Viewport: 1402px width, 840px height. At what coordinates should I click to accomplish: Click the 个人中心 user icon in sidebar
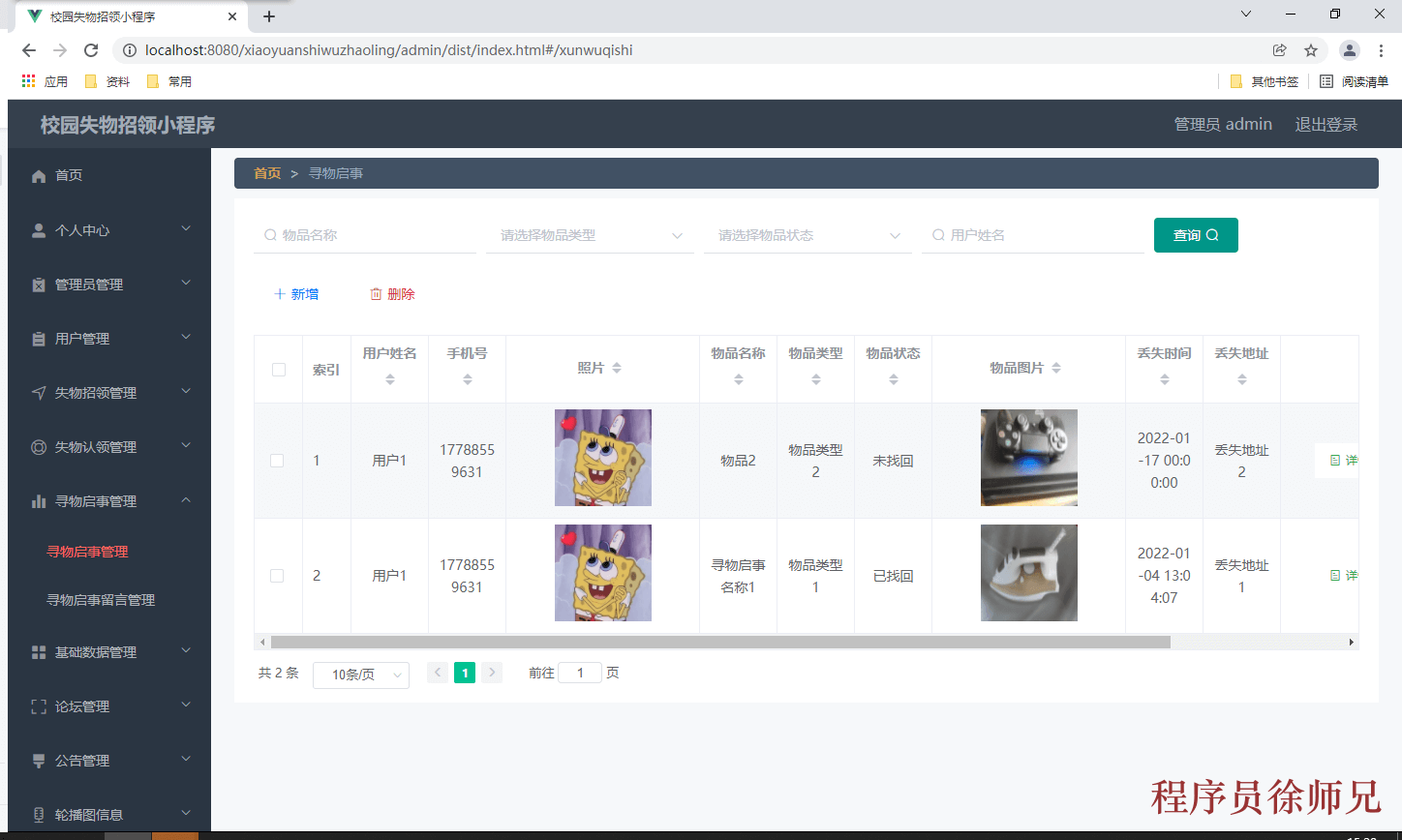pyautogui.click(x=39, y=230)
